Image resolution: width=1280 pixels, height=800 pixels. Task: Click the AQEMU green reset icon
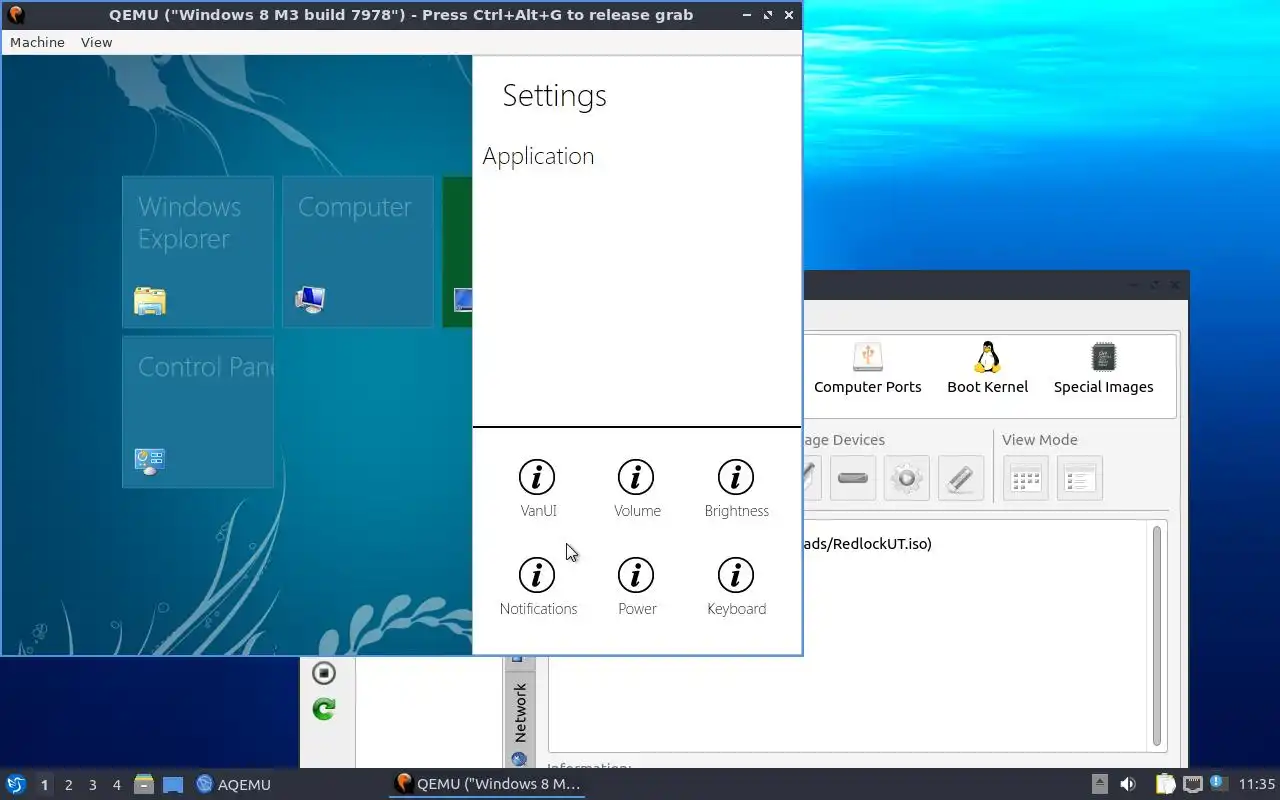coord(323,709)
